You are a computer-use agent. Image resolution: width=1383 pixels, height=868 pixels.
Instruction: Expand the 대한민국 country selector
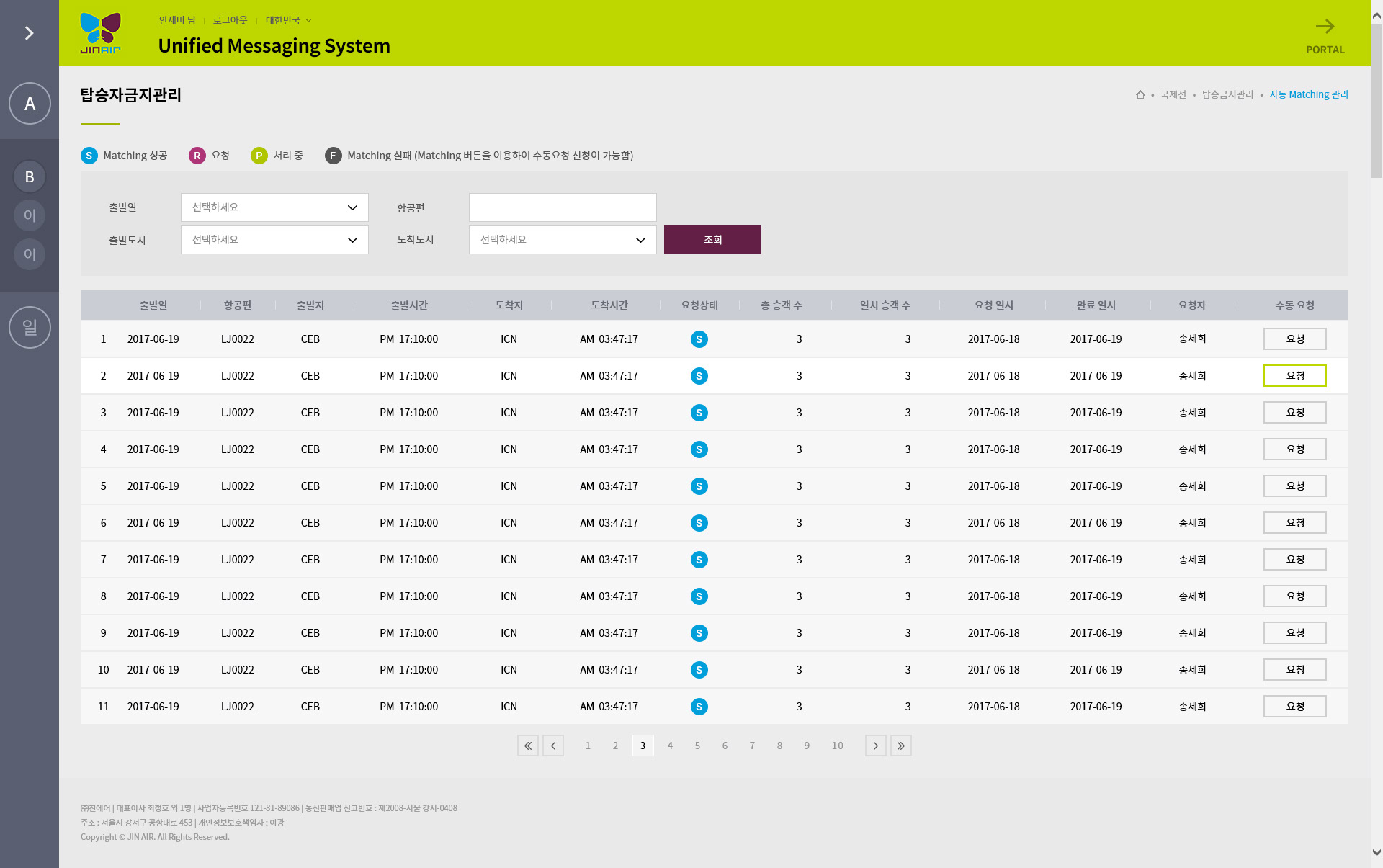[x=288, y=20]
